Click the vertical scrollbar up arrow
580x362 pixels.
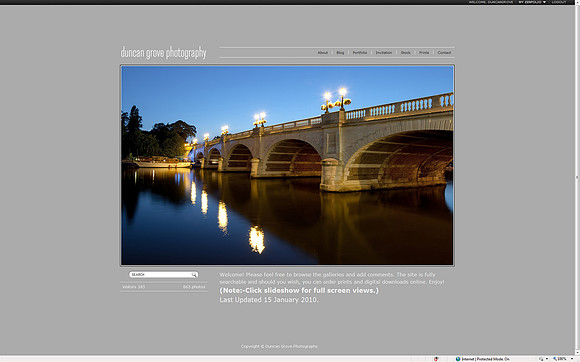[577, 2]
